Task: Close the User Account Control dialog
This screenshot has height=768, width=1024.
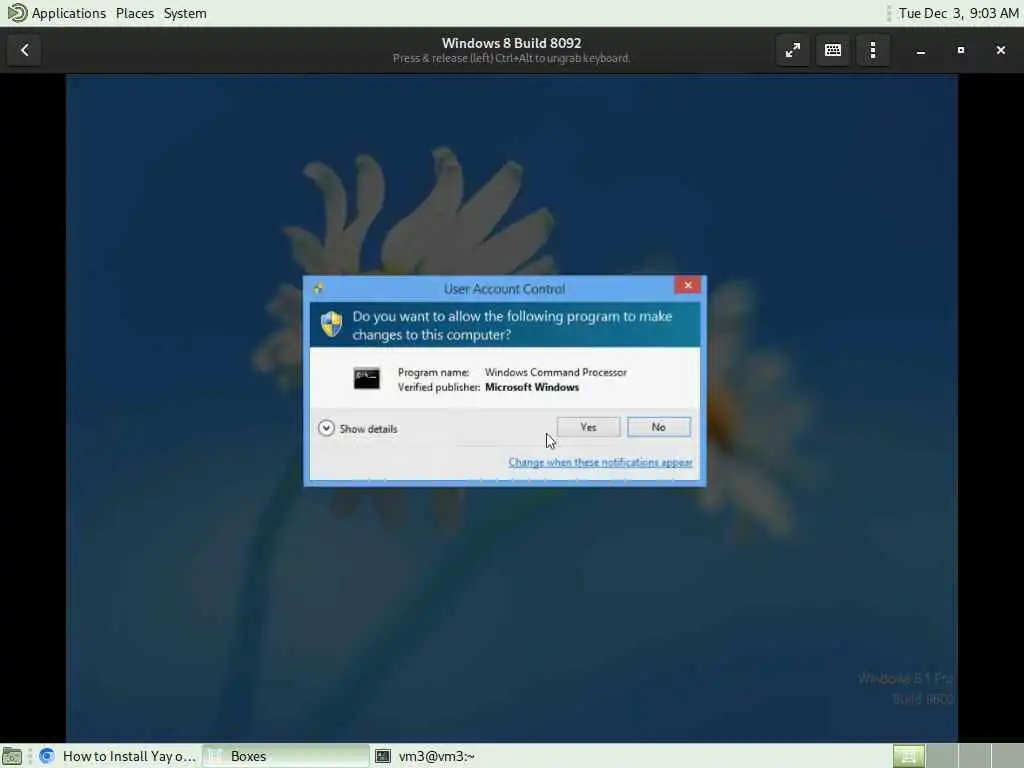Action: [x=688, y=285]
